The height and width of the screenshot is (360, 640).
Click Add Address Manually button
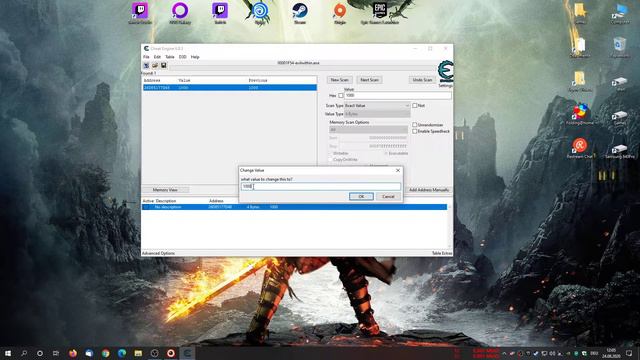[429, 190]
